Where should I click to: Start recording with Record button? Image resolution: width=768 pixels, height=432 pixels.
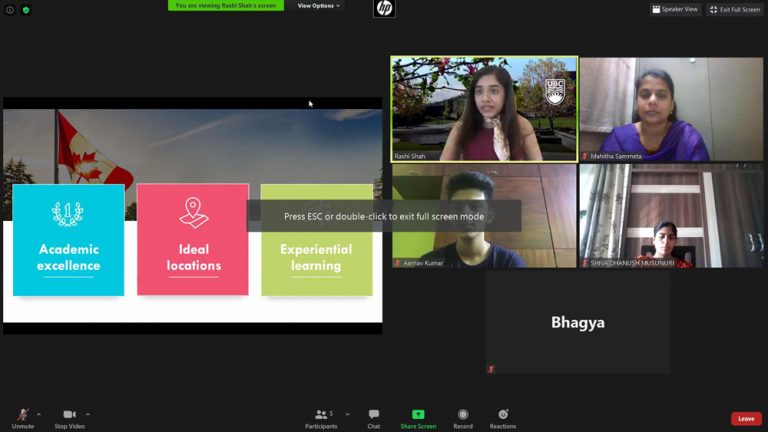[x=463, y=416]
